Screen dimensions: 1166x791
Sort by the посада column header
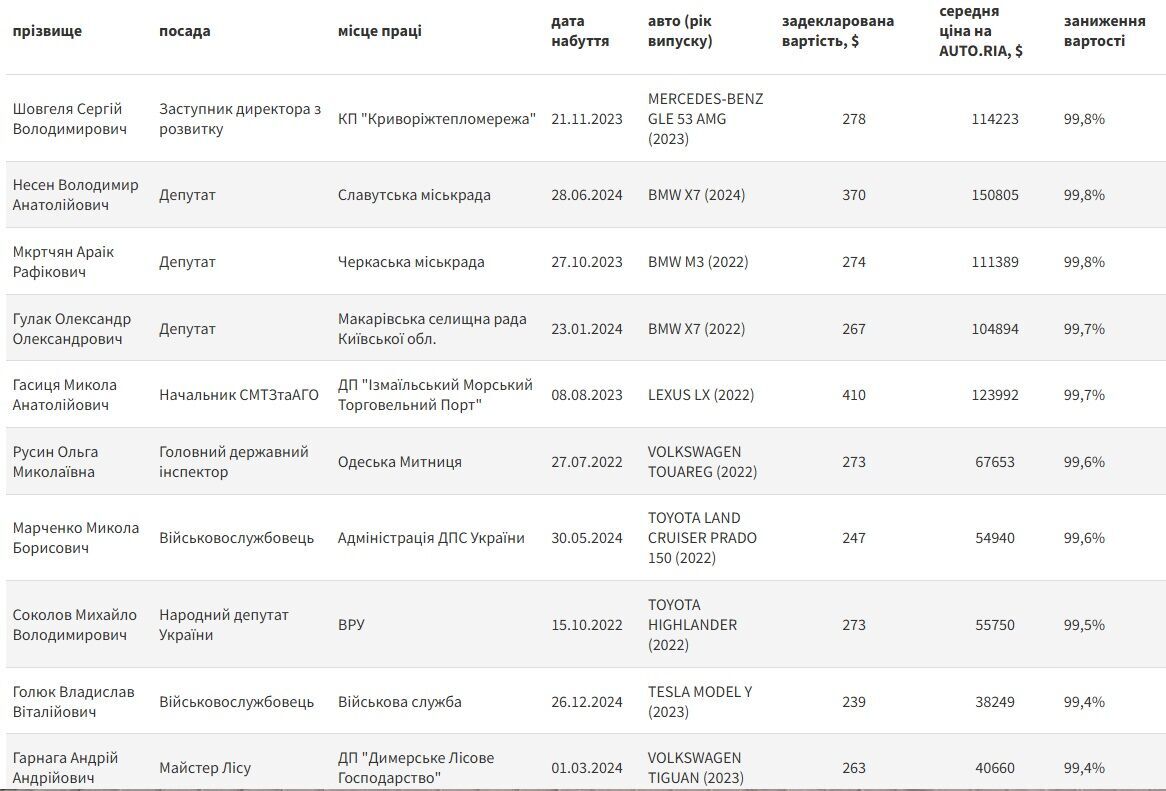tap(184, 31)
